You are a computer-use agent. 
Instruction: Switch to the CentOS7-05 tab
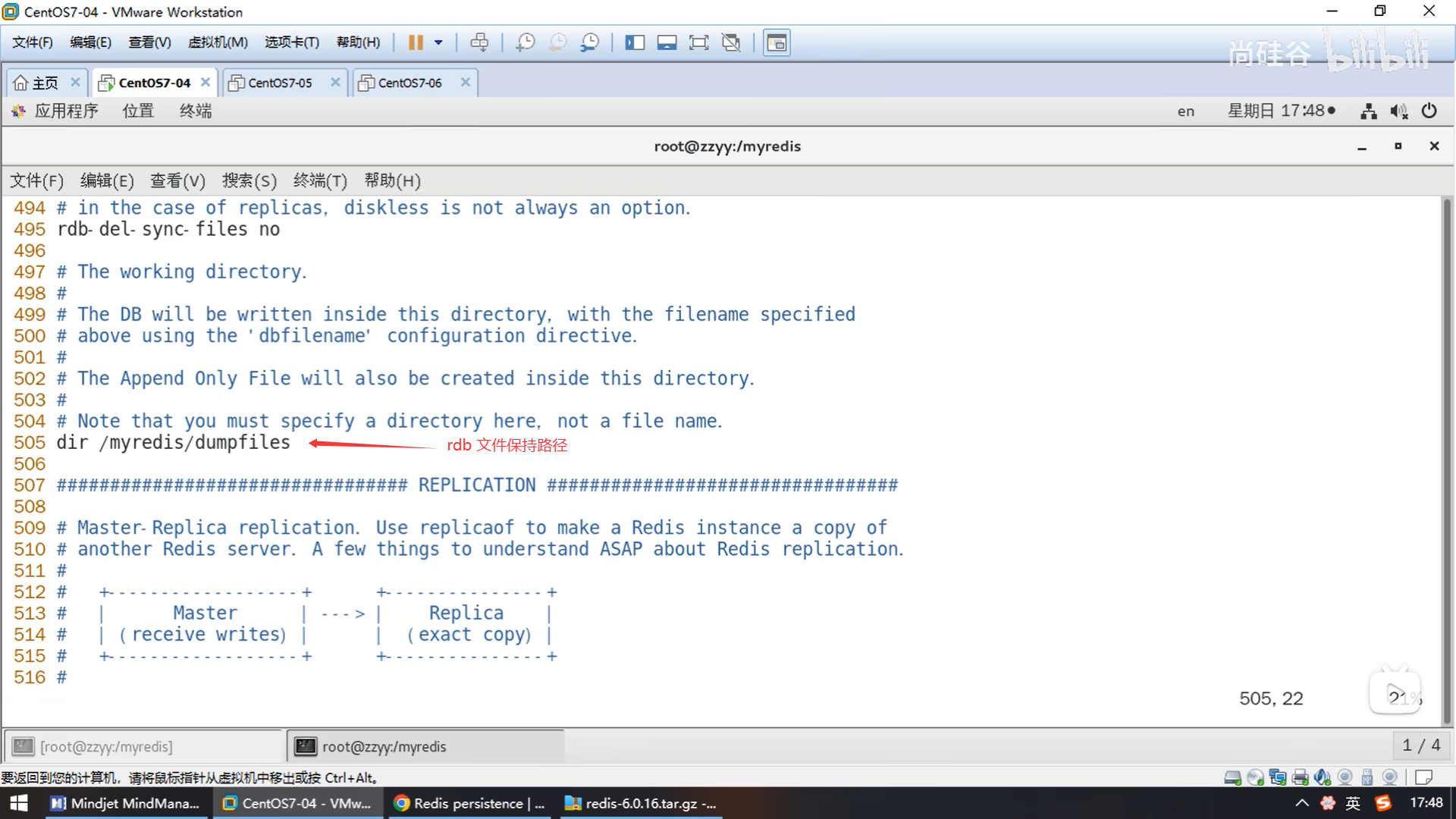coord(280,83)
